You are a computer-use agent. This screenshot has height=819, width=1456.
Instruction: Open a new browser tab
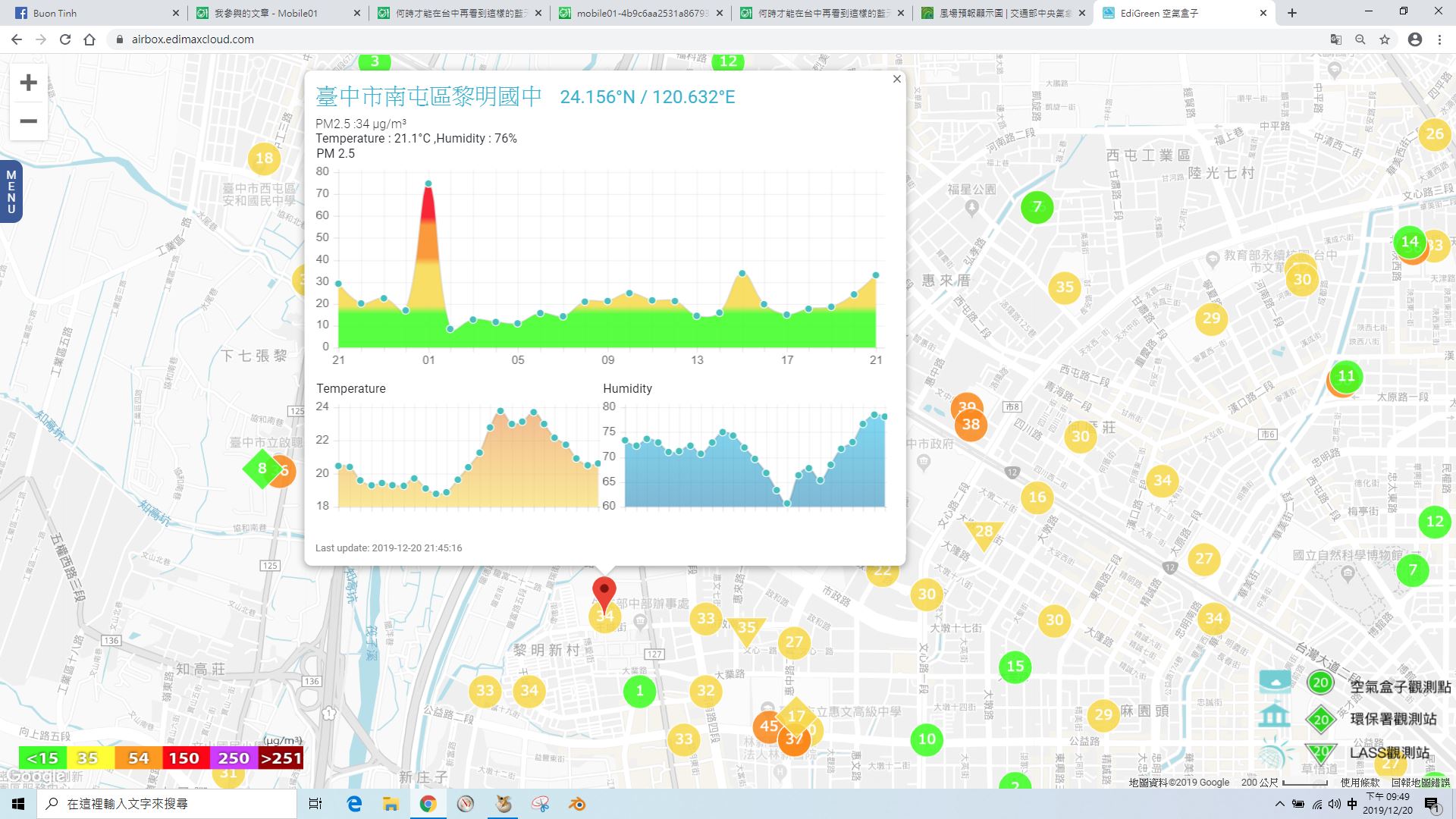[x=1292, y=13]
